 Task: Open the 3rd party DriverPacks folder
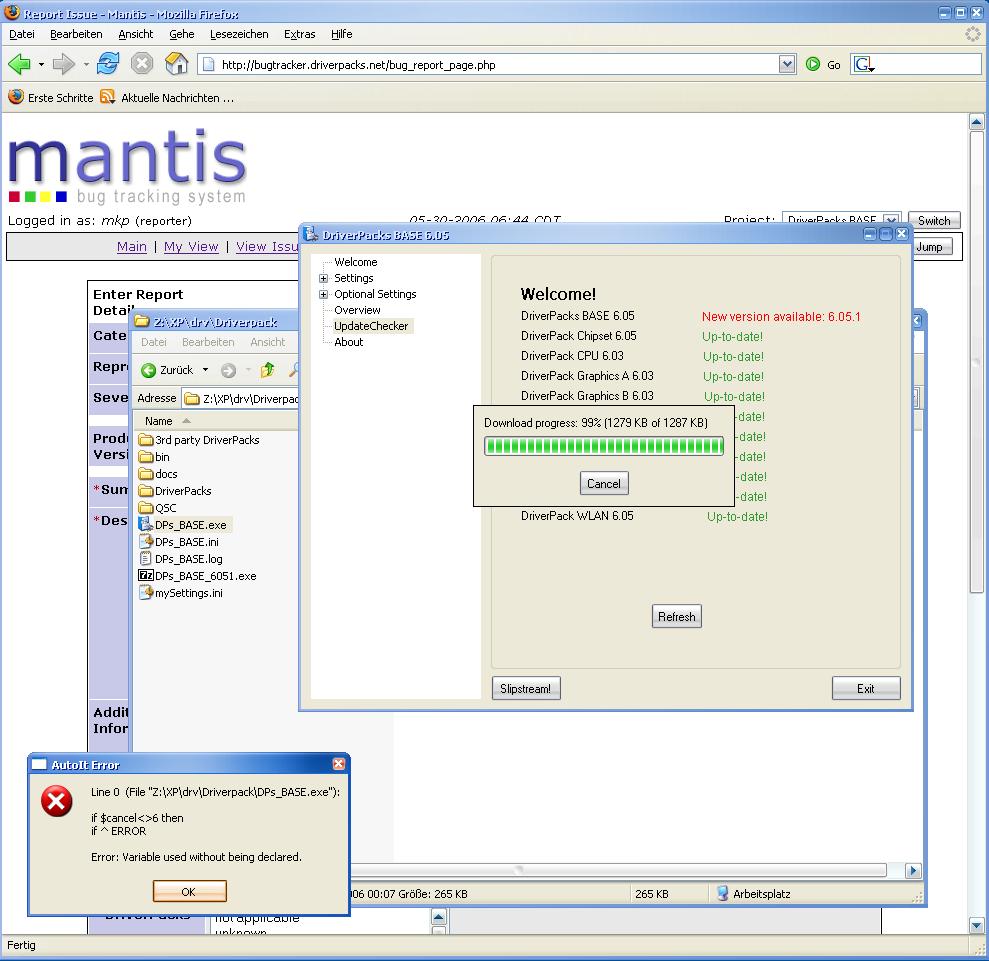206,440
